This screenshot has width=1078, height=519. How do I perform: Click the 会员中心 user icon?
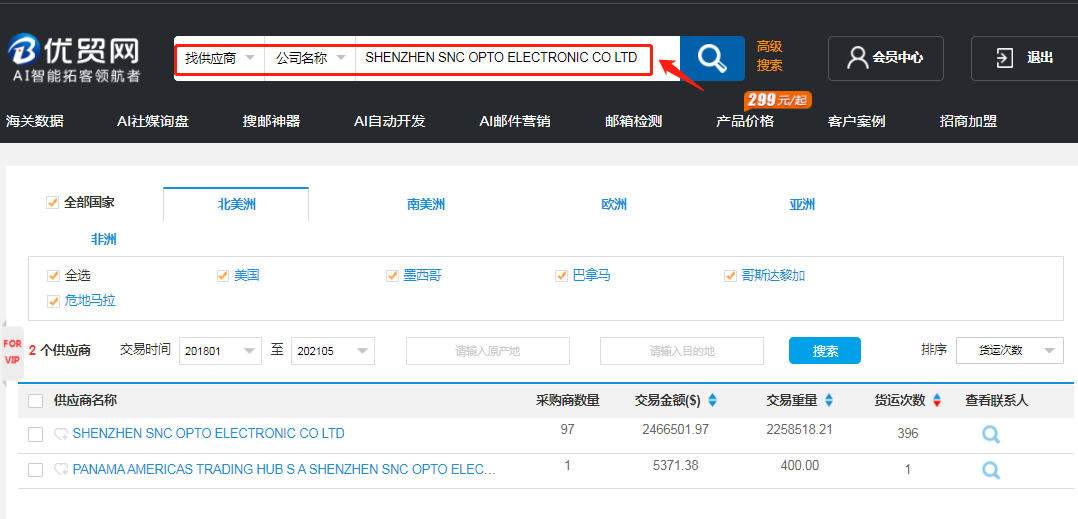857,58
